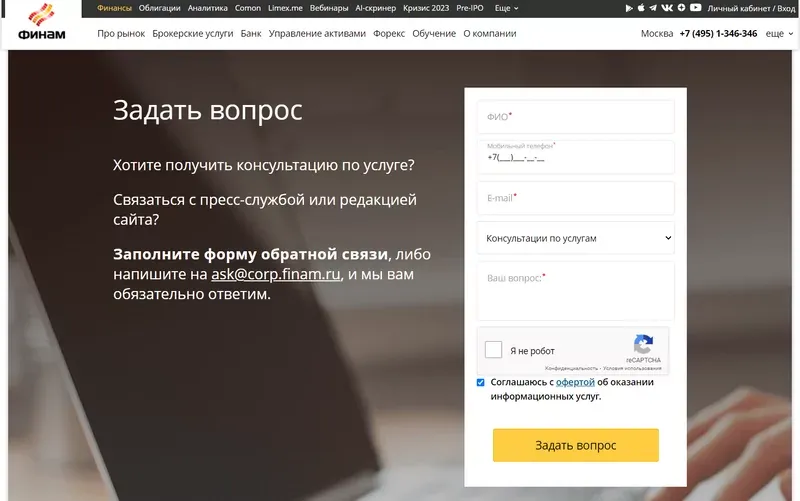Image resolution: width=800 pixels, height=501 pixels.
Task: Open the VK social icon
Action: point(667,8)
